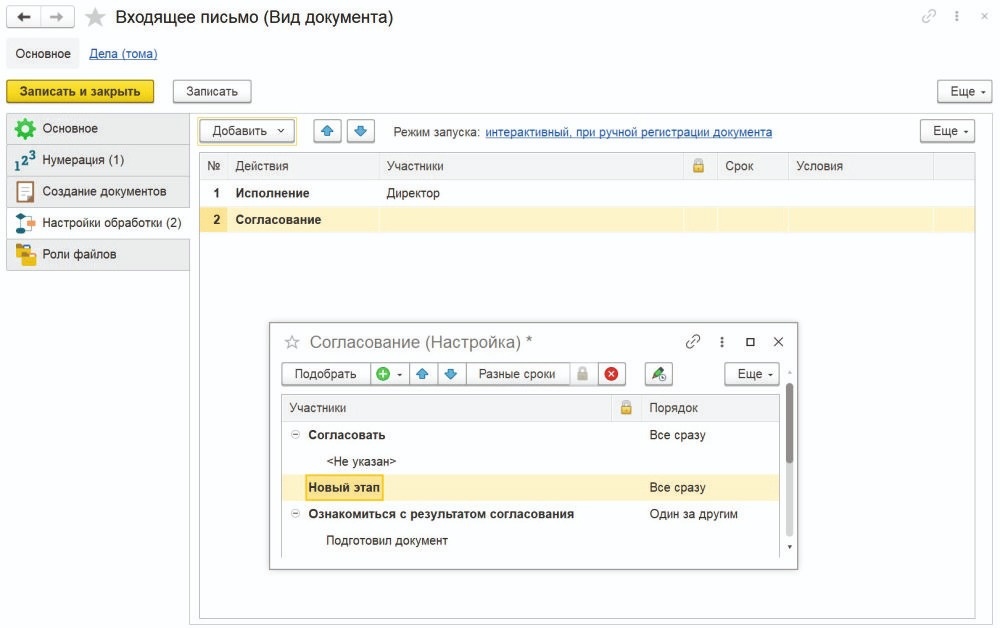Open Настройки обработки (2) section

point(98,223)
